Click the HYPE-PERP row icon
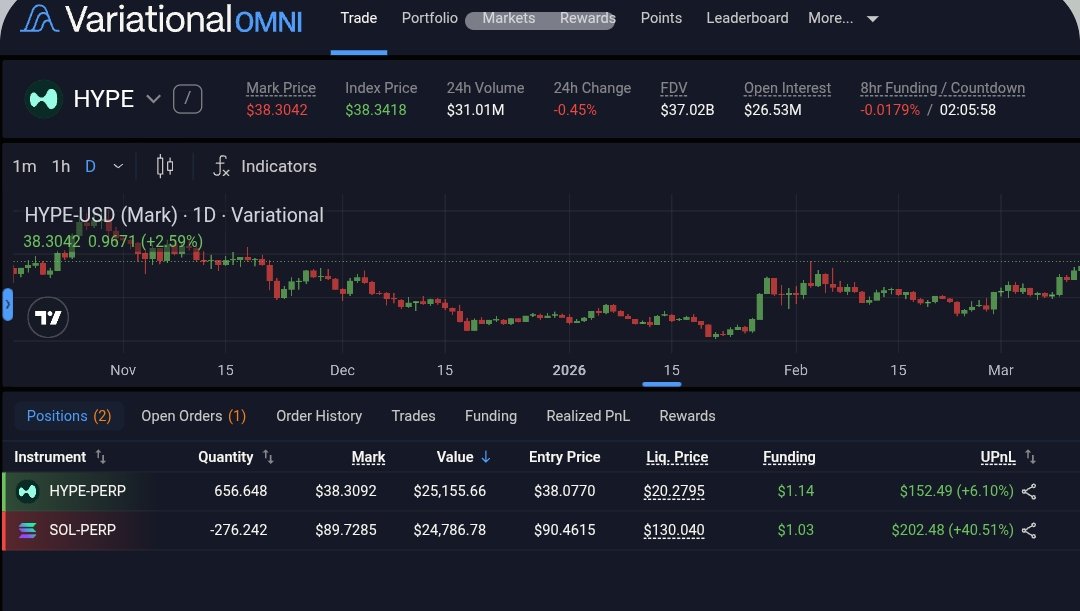The height and width of the screenshot is (611, 1080). [x=28, y=491]
